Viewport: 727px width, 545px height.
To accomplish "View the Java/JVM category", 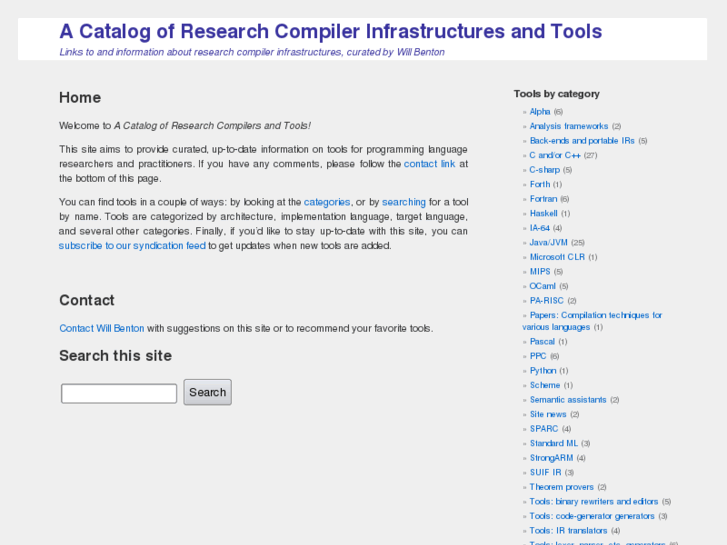I will point(549,242).
